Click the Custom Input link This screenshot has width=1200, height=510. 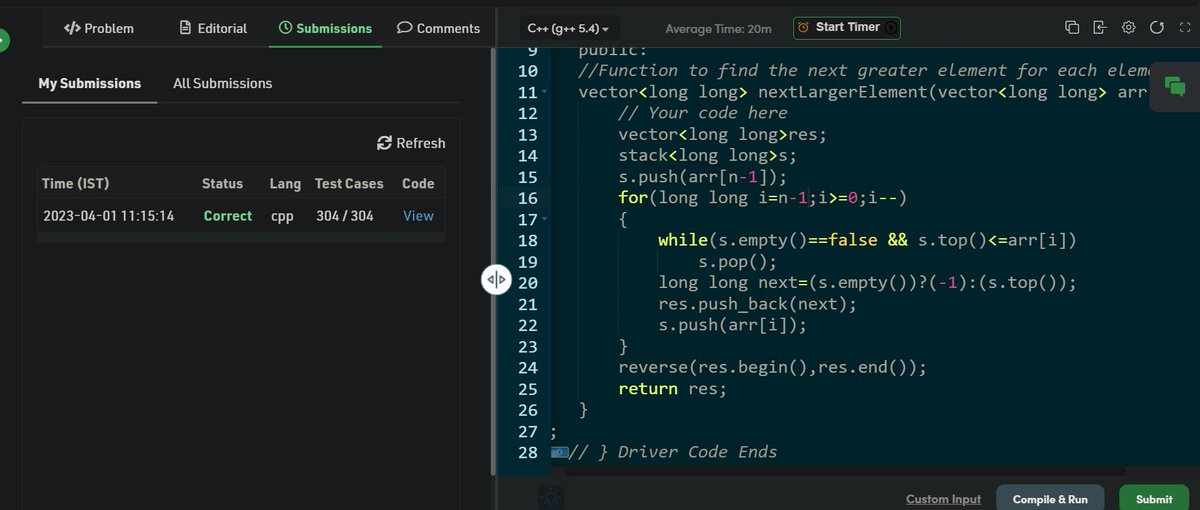tap(943, 499)
